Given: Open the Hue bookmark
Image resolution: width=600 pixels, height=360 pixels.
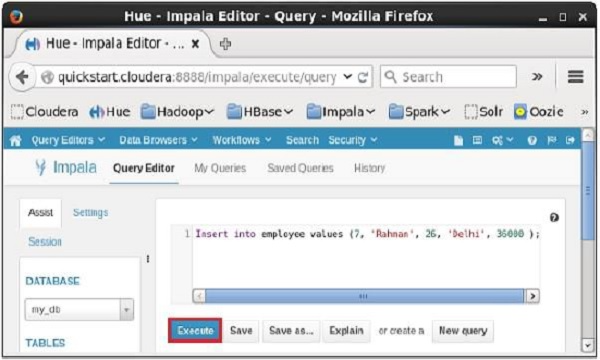Looking at the screenshot, I should 110,112.
